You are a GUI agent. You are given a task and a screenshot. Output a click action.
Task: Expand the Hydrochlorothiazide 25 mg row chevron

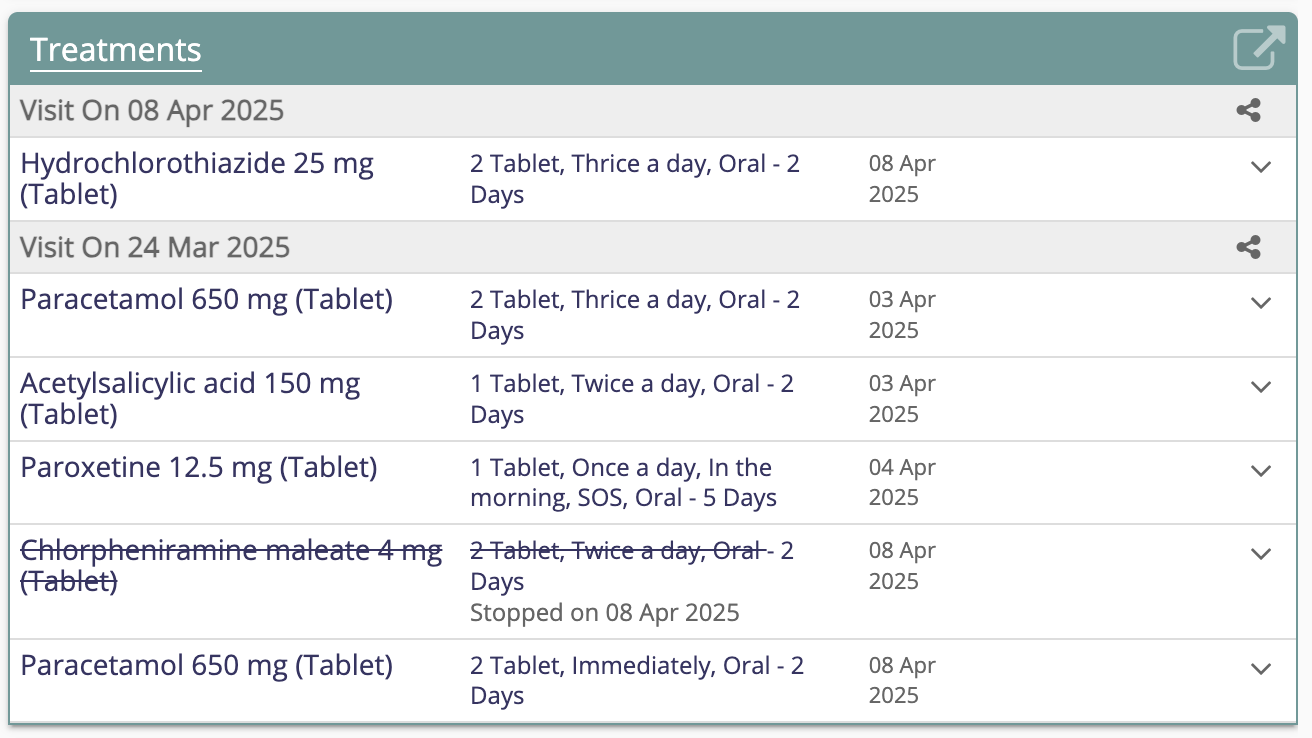point(1261,167)
